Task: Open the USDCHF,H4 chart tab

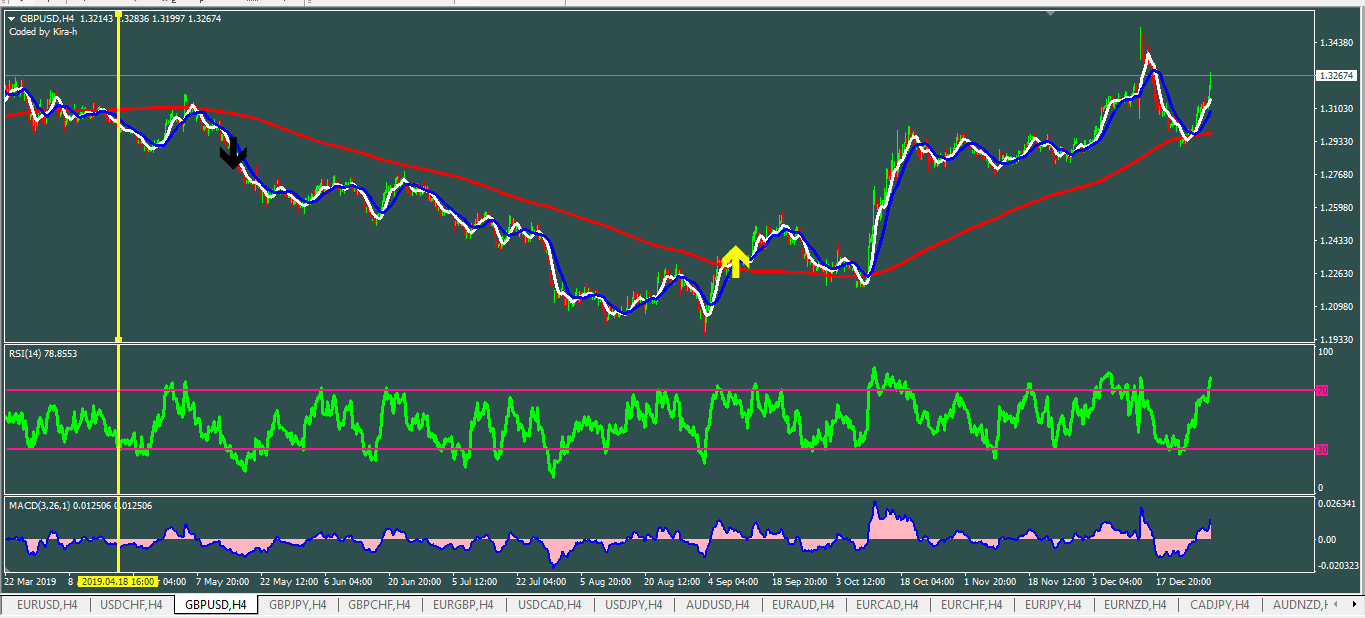Action: pos(131,605)
